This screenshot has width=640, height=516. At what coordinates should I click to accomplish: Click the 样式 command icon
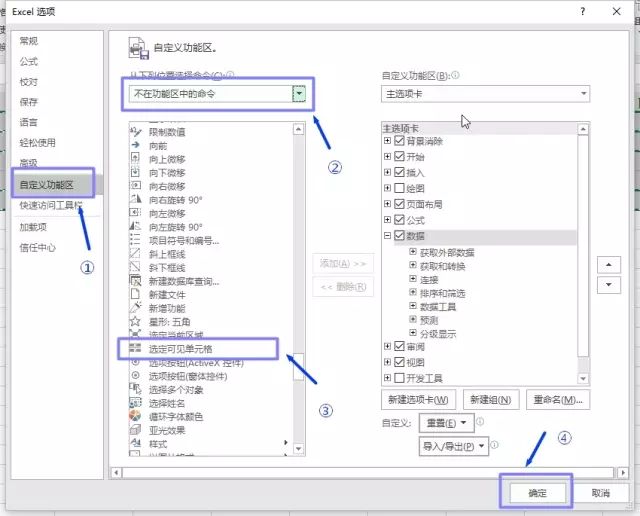click(135, 443)
